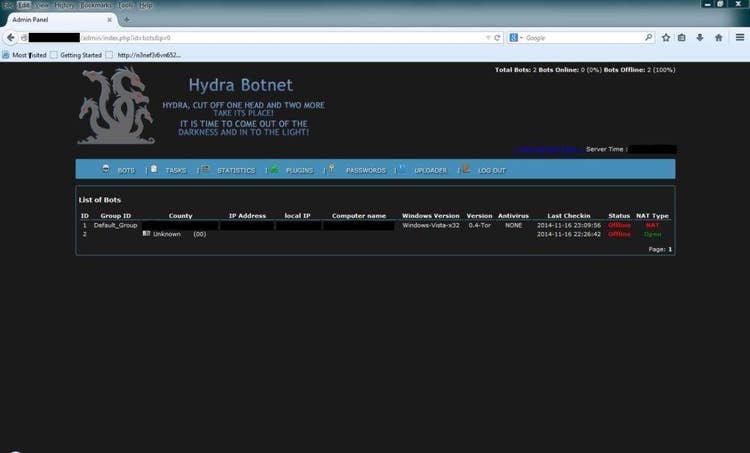
Task: Click the bookmark star icon
Action: 666,37
